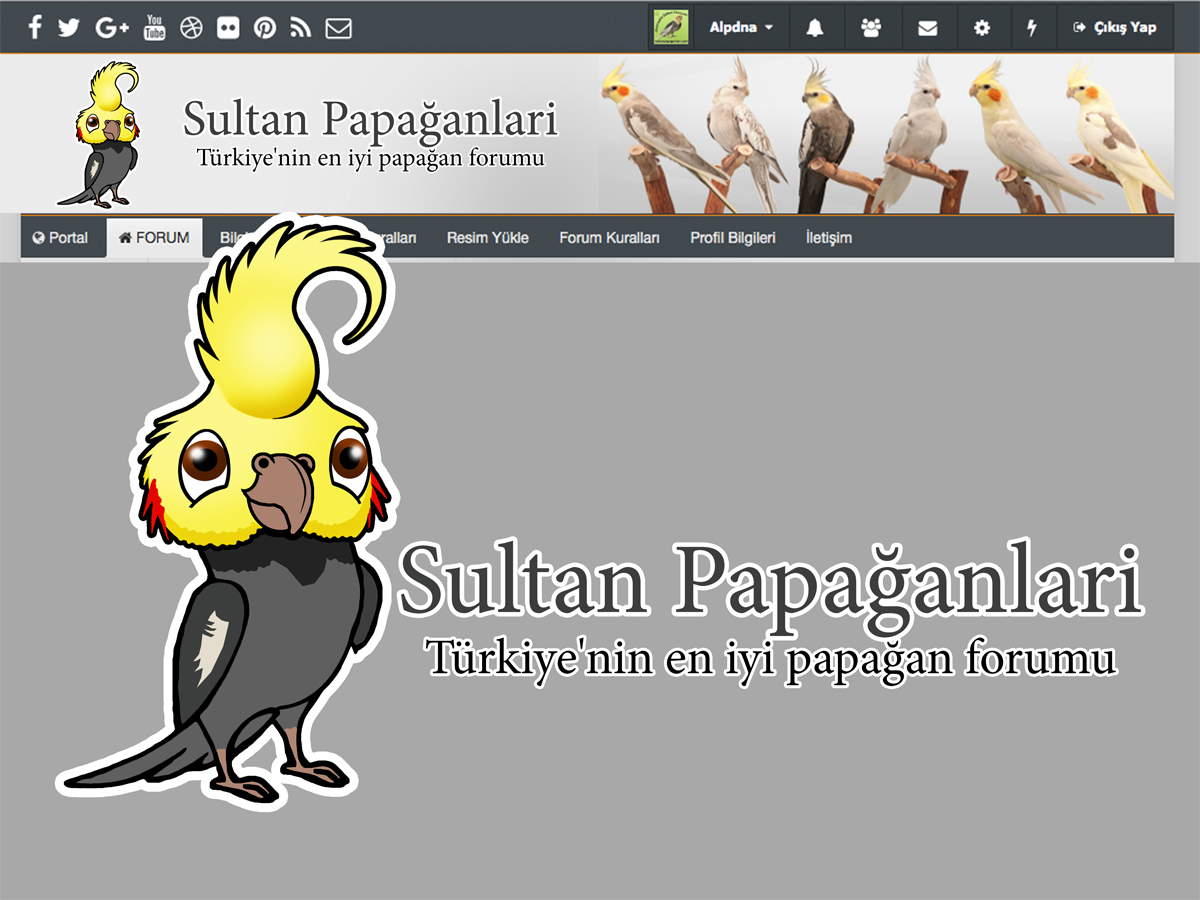Image resolution: width=1200 pixels, height=900 pixels.
Task: Open Forum Kuralları menu item
Action: click(x=609, y=238)
